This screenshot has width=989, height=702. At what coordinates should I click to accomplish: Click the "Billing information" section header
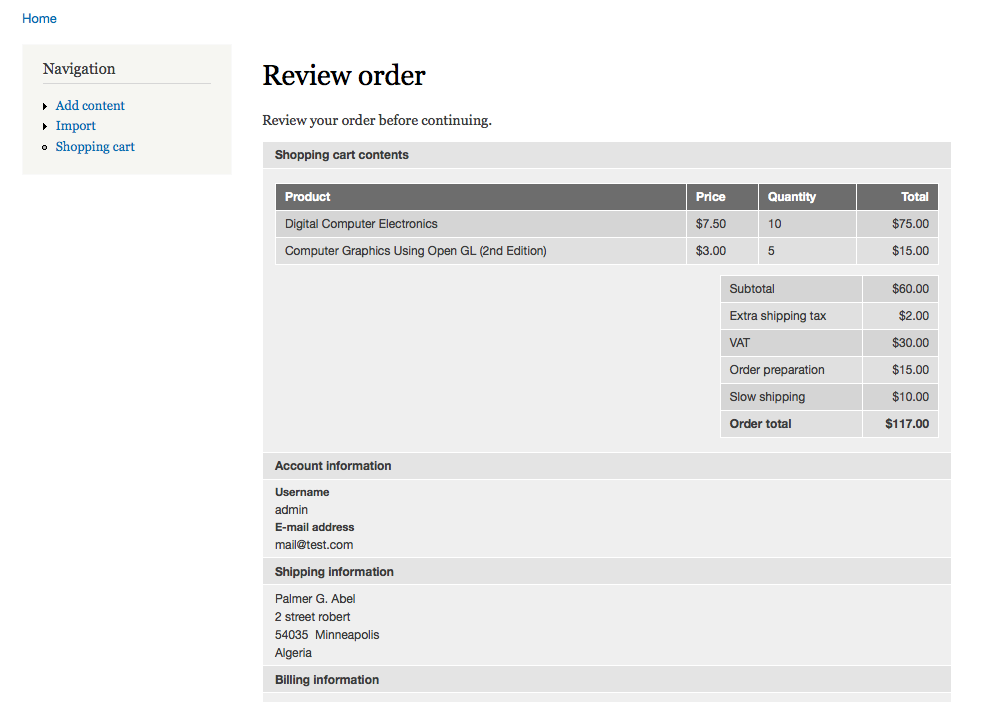pyautogui.click(x=607, y=680)
